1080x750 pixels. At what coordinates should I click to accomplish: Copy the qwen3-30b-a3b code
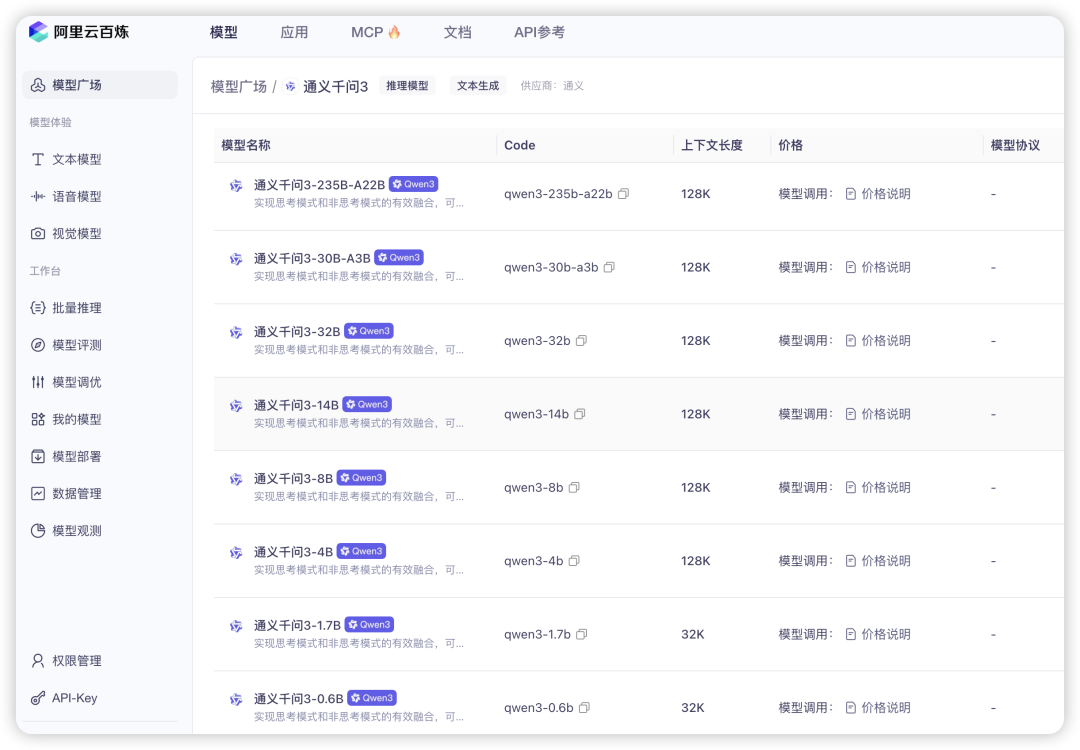[609, 267]
